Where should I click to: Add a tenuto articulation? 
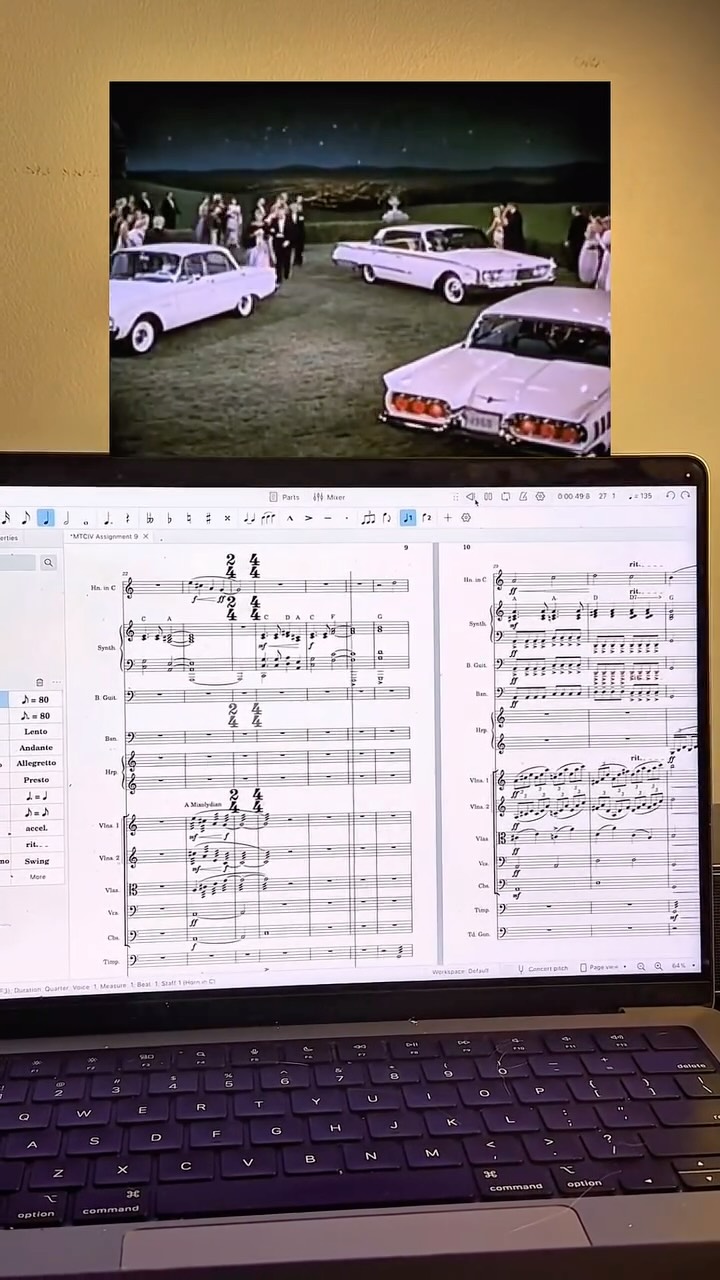(327, 518)
